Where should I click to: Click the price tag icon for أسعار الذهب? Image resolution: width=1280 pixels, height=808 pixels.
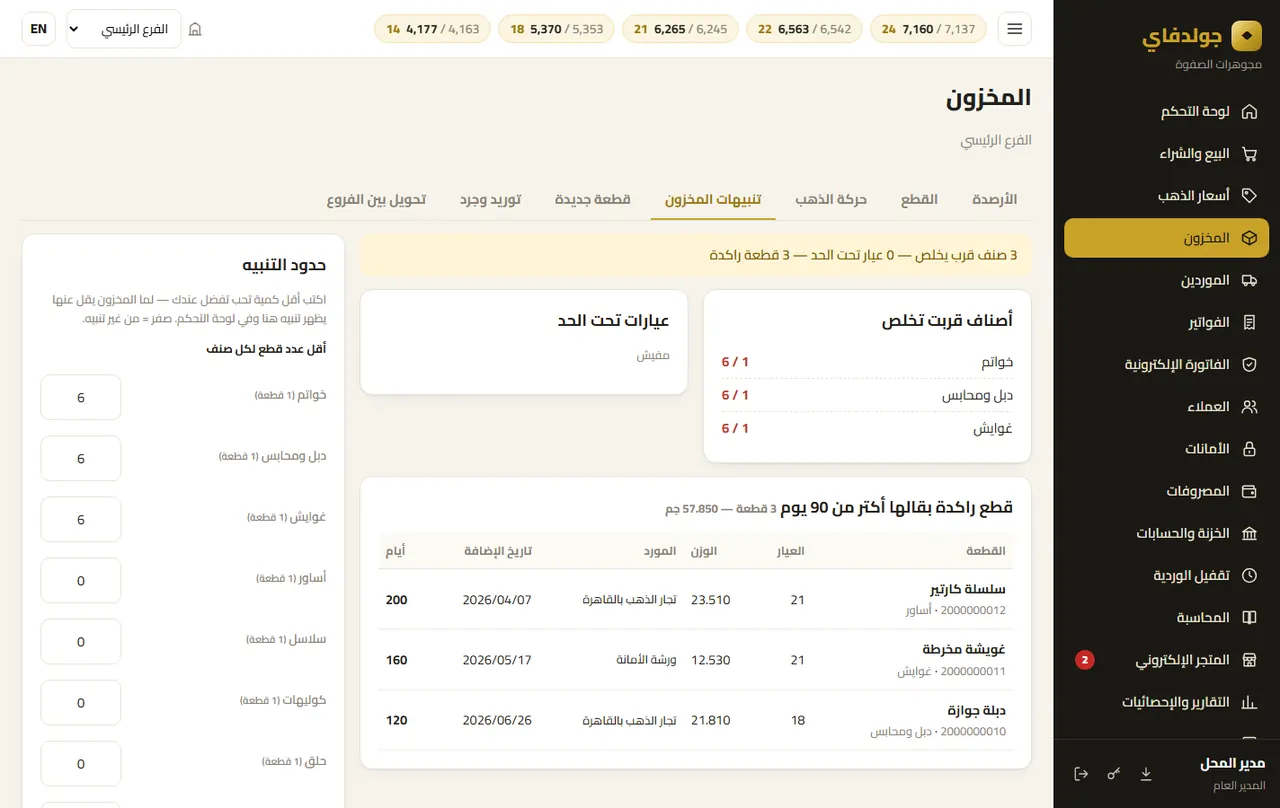click(1249, 196)
